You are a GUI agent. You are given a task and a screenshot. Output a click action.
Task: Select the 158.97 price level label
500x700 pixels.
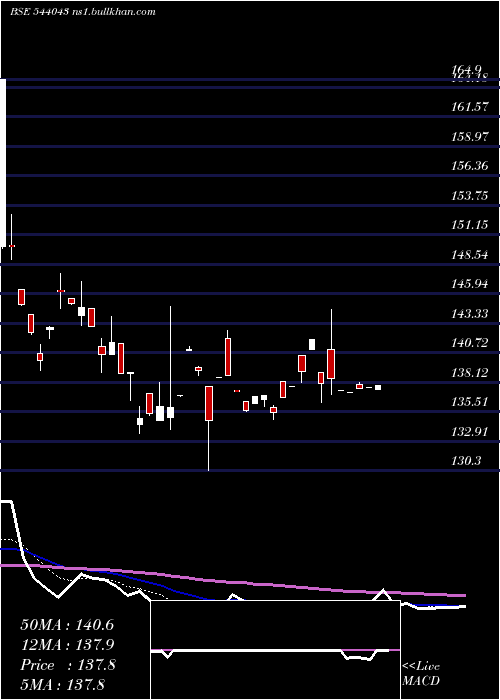[x=470, y=137]
